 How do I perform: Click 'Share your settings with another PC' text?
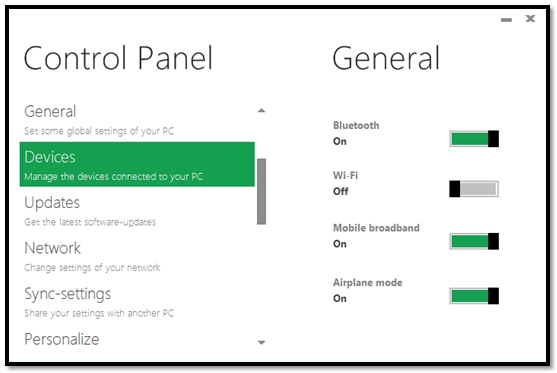[99, 313]
